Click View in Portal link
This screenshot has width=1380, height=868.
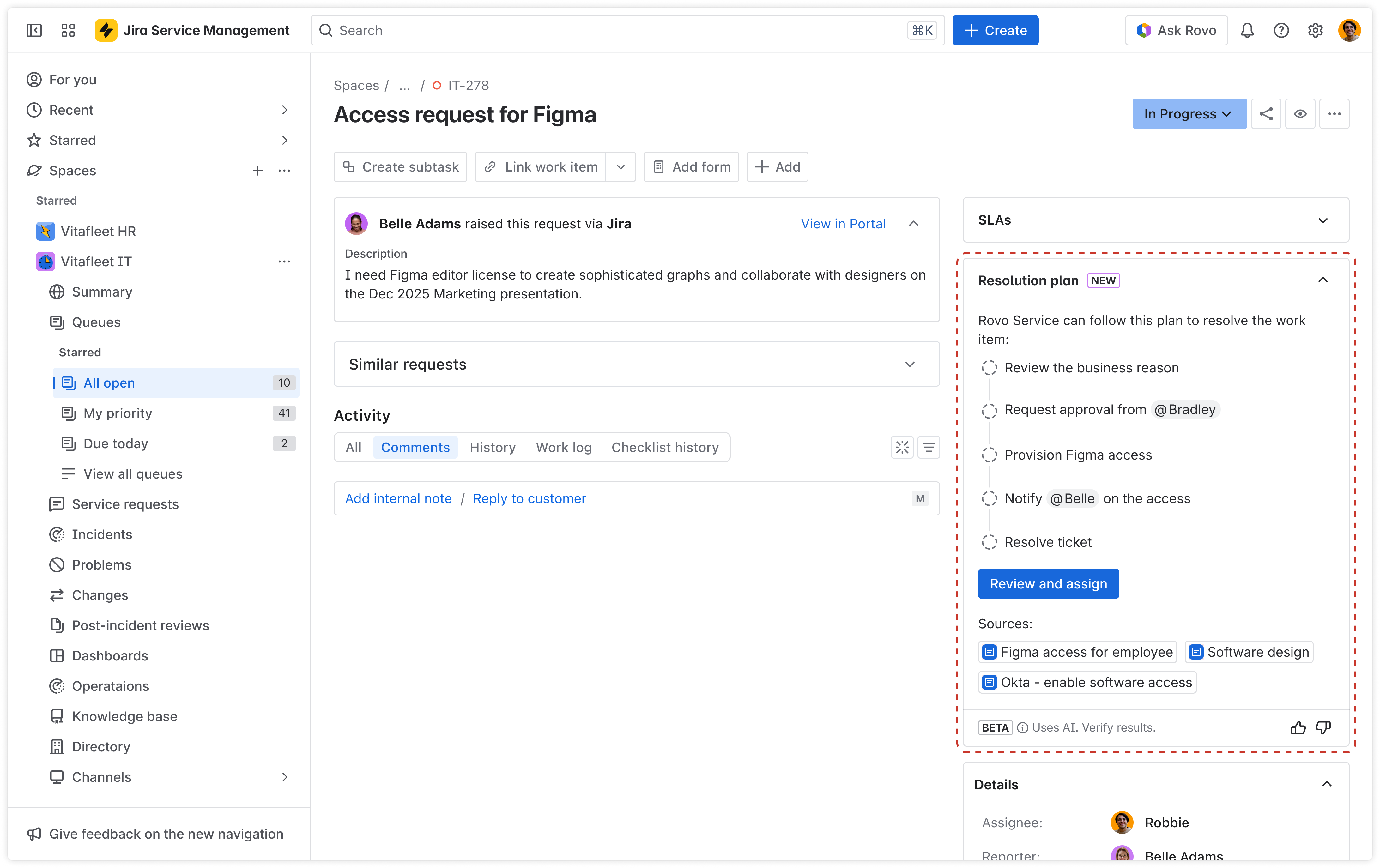tap(843, 223)
